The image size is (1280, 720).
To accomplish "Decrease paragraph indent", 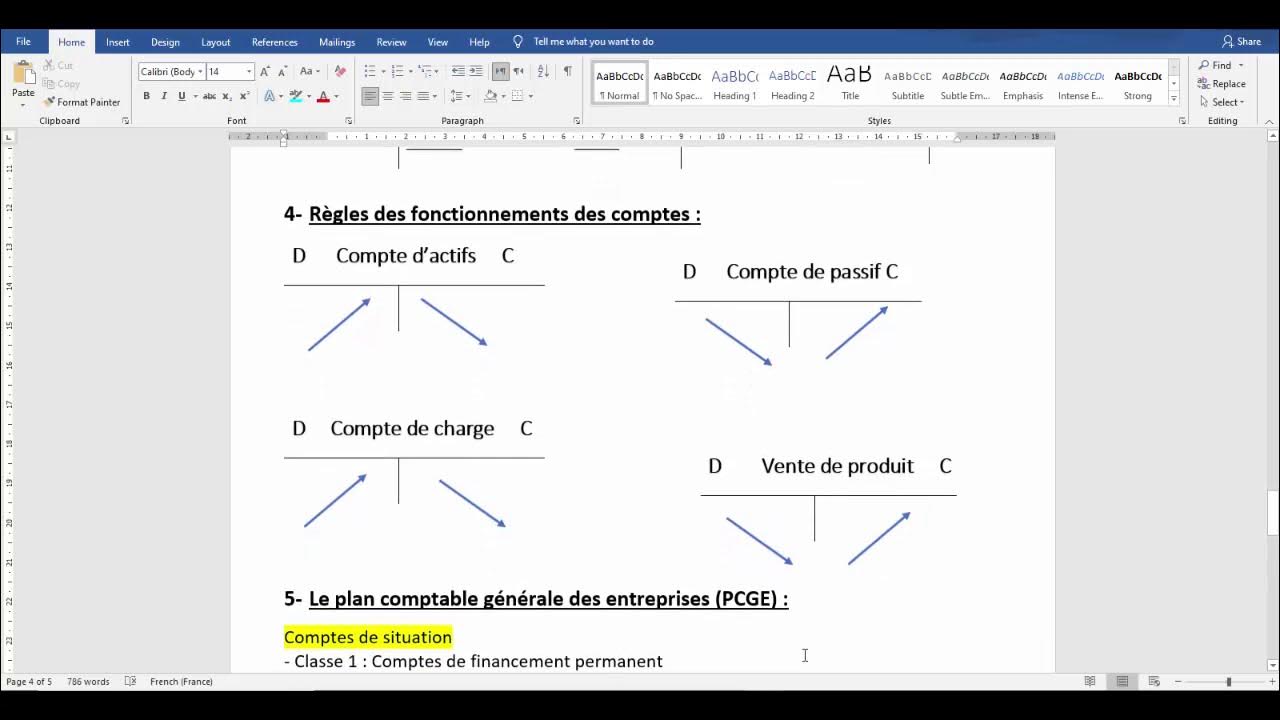I will click(458, 71).
